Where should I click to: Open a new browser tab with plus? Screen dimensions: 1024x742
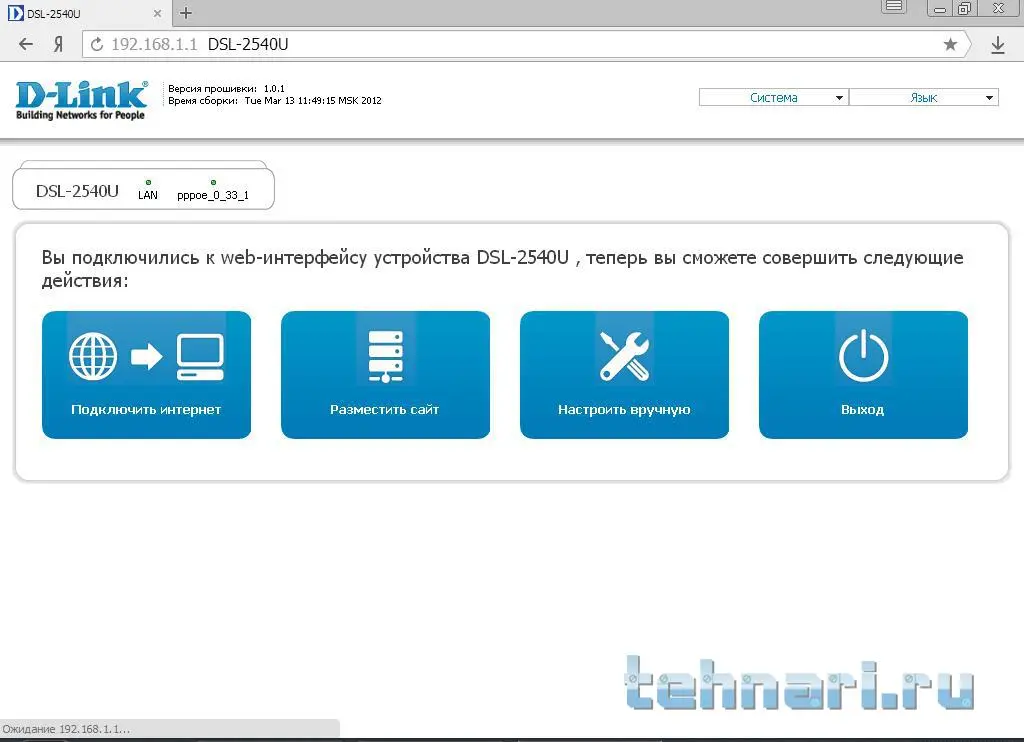(x=185, y=13)
